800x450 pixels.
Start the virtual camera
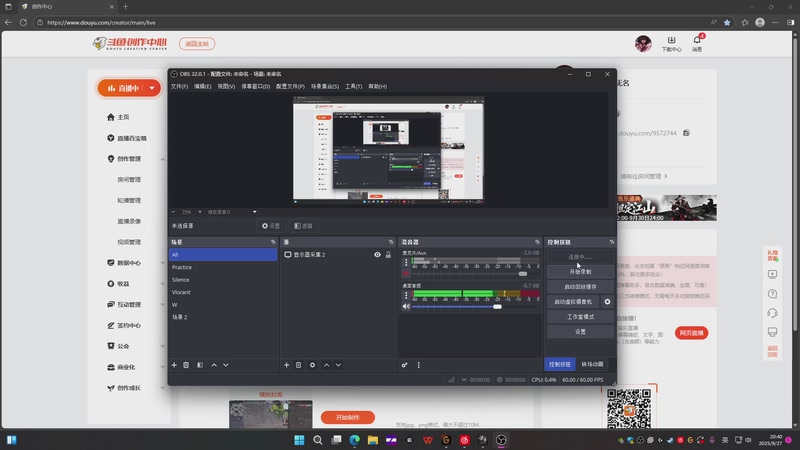click(573, 302)
